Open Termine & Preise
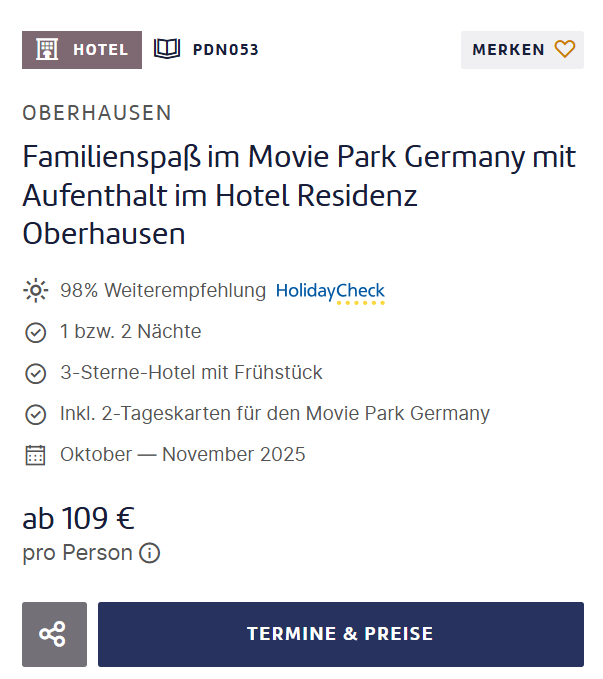 coord(340,634)
